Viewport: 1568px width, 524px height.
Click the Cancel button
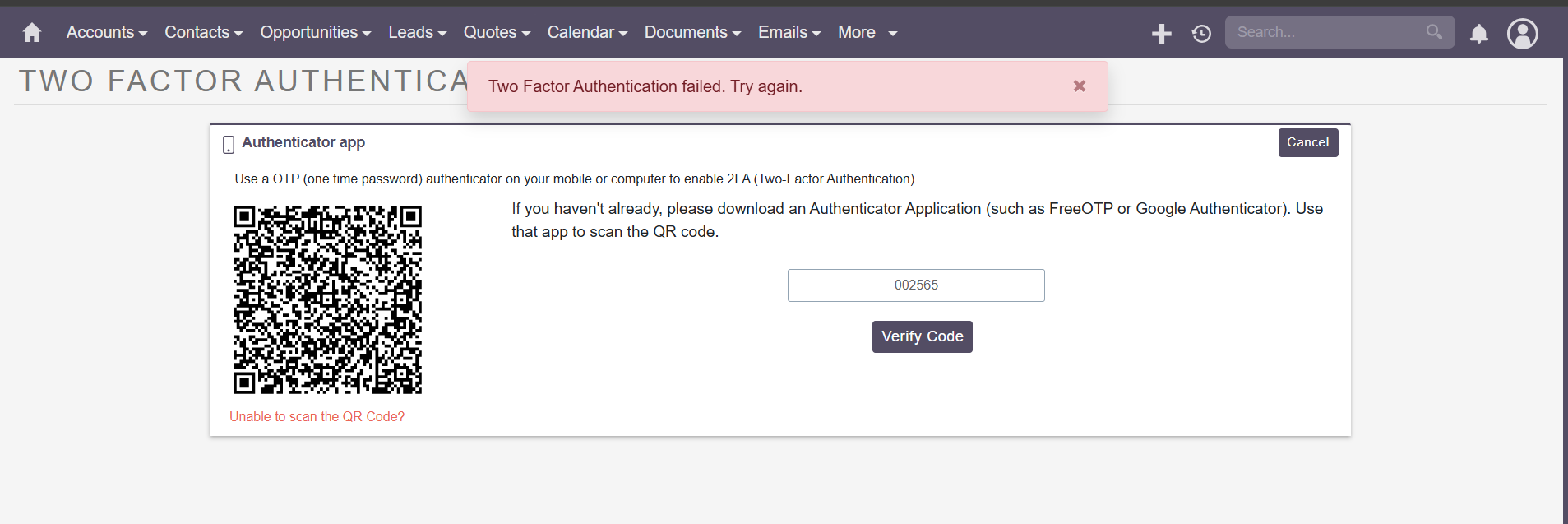pyautogui.click(x=1307, y=142)
